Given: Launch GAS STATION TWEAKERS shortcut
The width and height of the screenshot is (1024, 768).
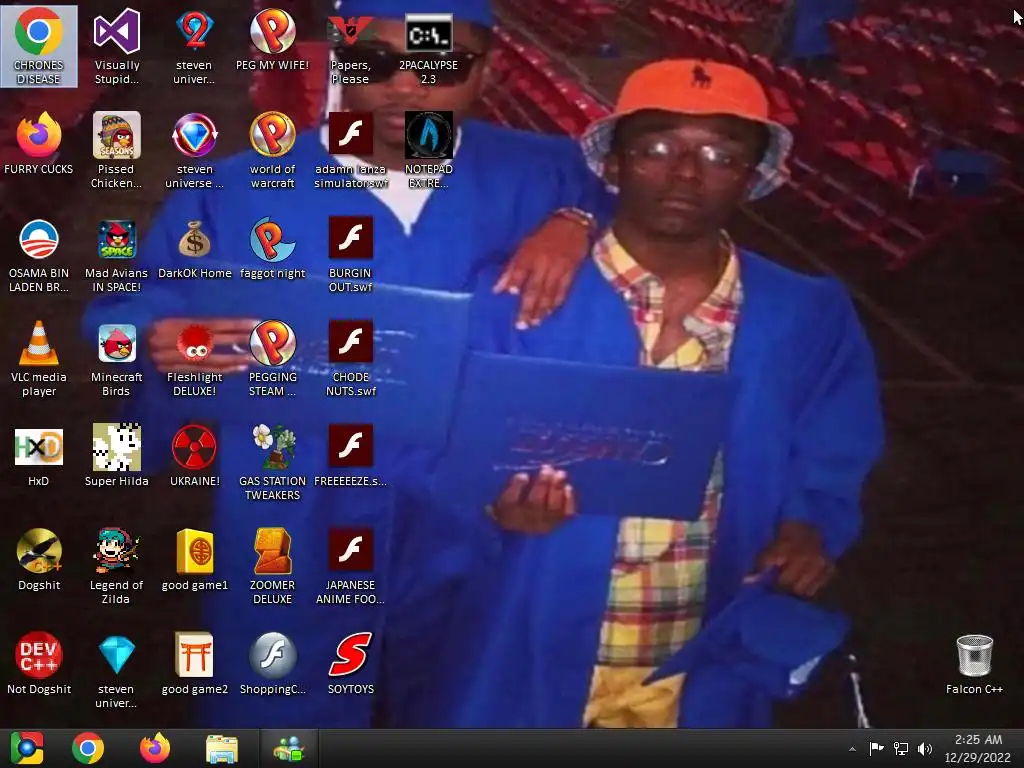Looking at the screenshot, I should point(272,462).
